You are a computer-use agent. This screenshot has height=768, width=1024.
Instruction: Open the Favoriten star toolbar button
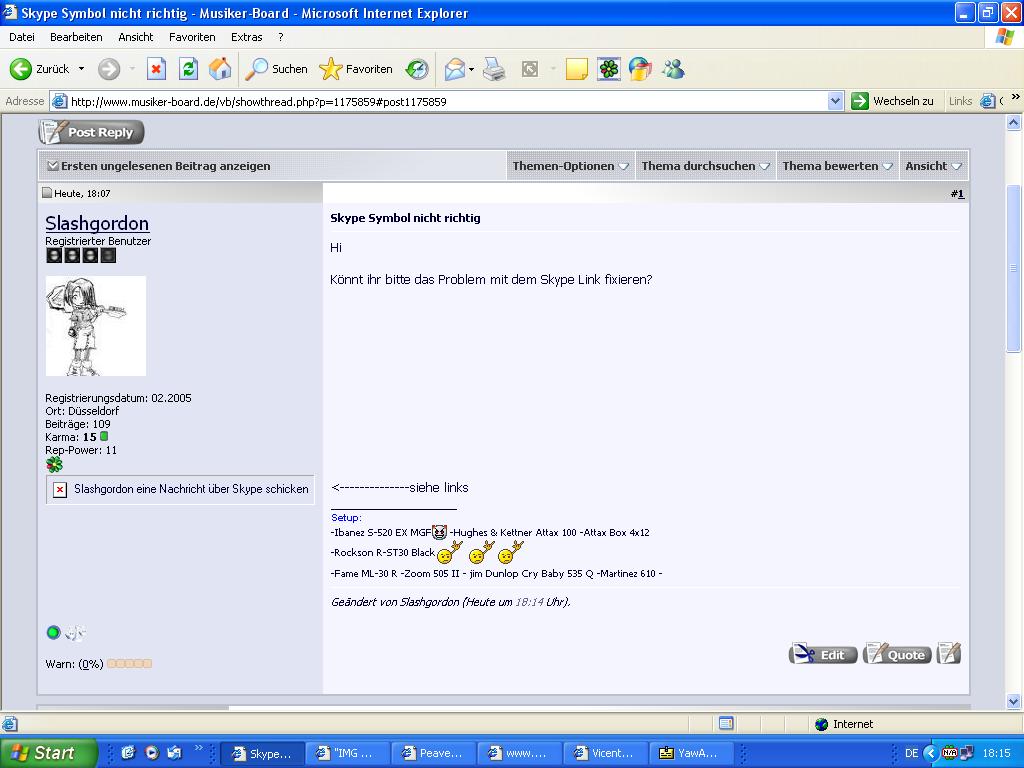click(x=356, y=69)
